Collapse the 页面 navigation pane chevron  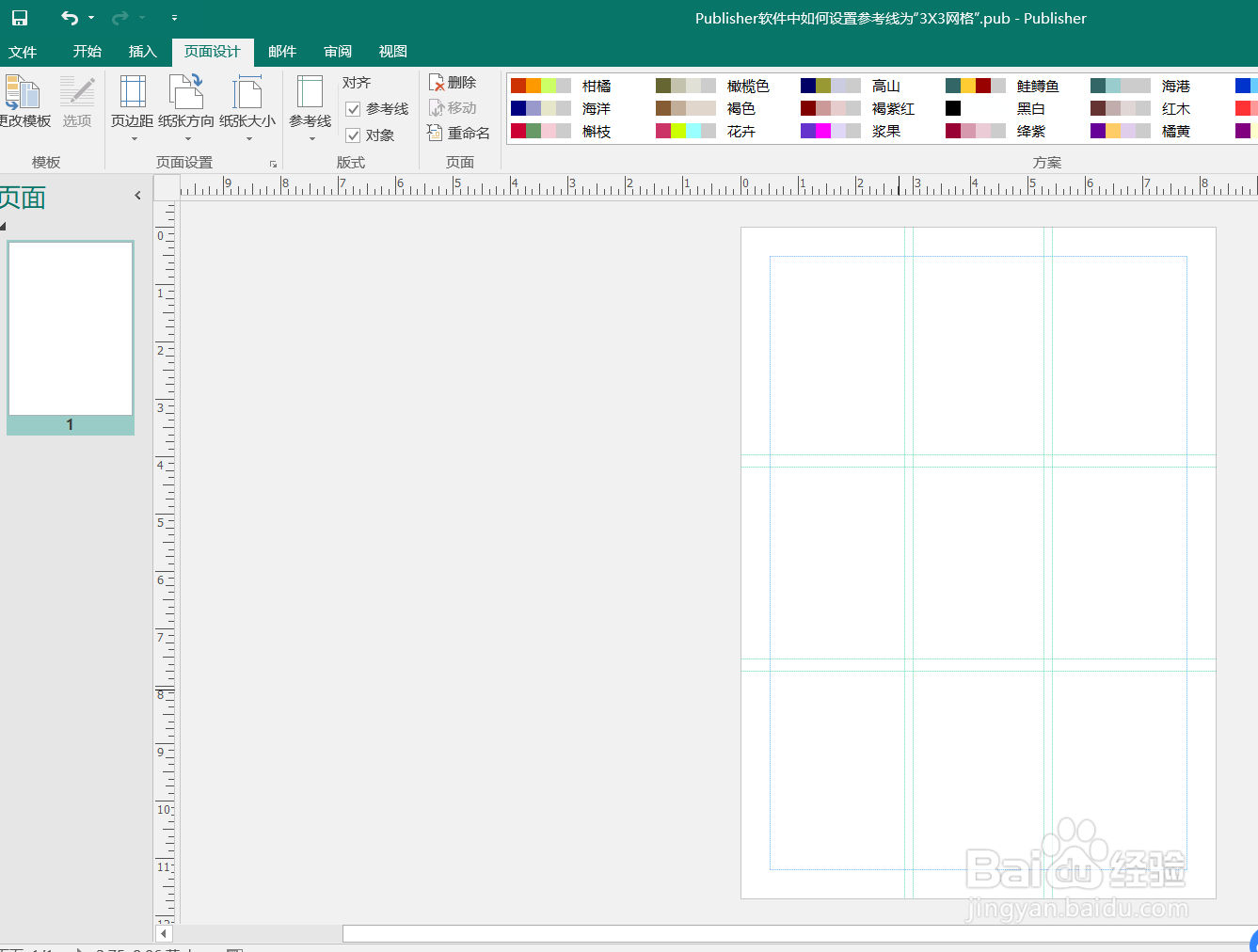pyautogui.click(x=137, y=196)
